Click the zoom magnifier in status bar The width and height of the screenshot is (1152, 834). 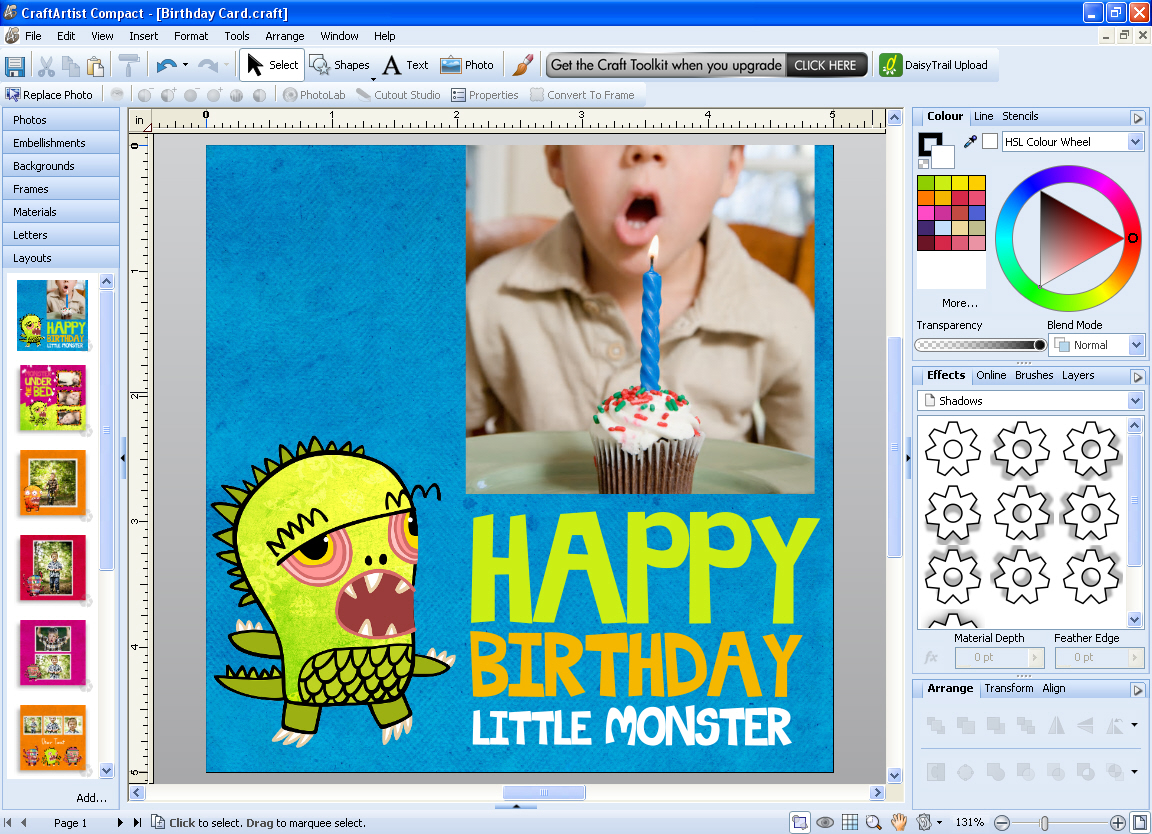tap(874, 822)
